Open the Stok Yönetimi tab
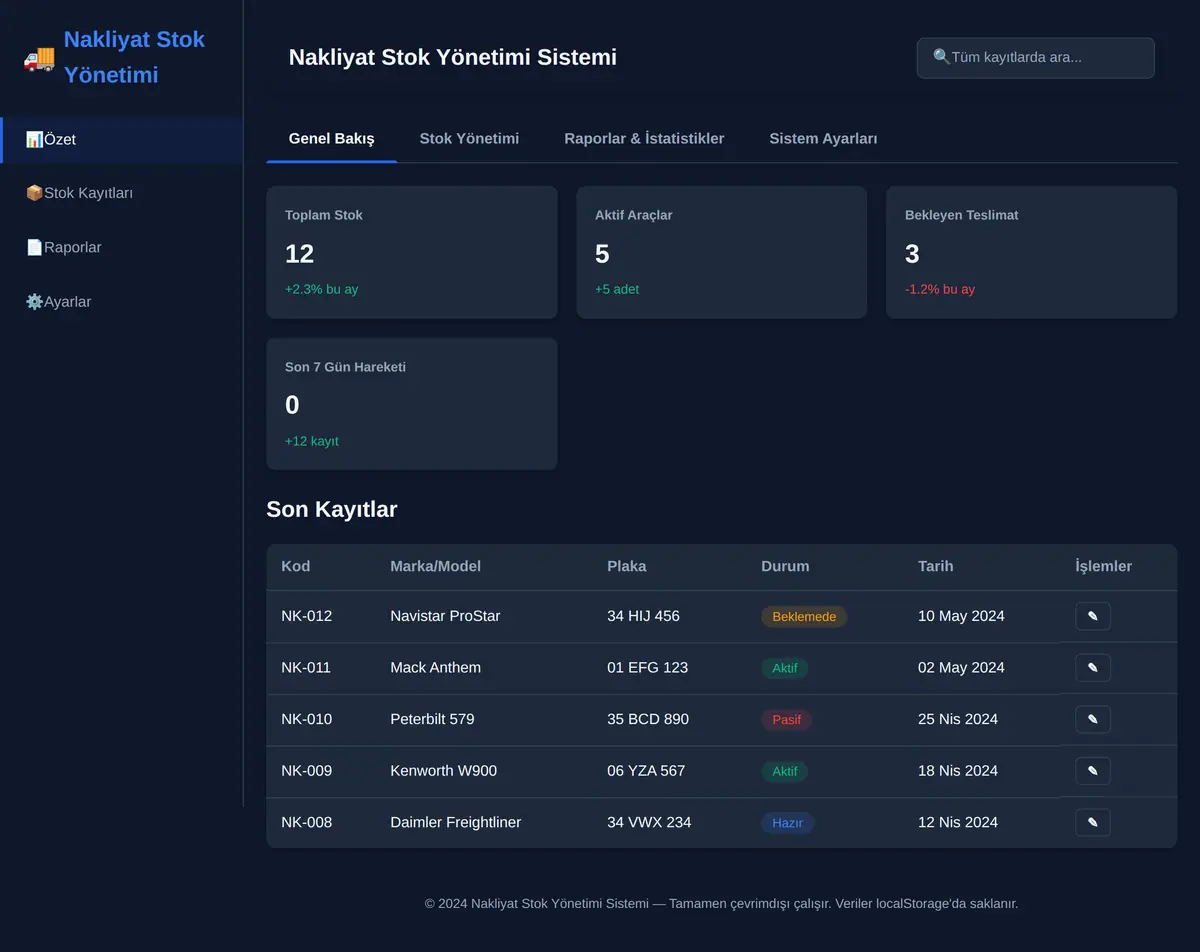Image resolution: width=1200 pixels, height=952 pixels. [469, 139]
